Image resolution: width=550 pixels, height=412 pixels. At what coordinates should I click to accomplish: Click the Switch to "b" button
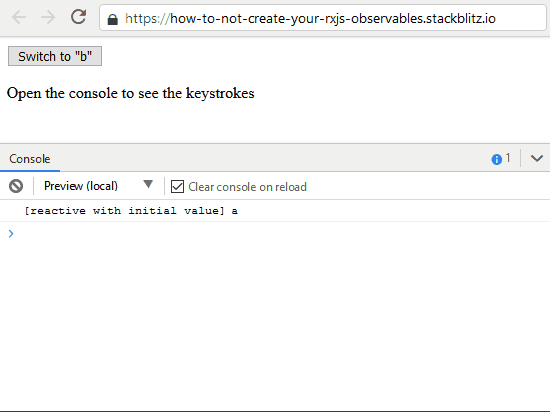click(x=55, y=56)
